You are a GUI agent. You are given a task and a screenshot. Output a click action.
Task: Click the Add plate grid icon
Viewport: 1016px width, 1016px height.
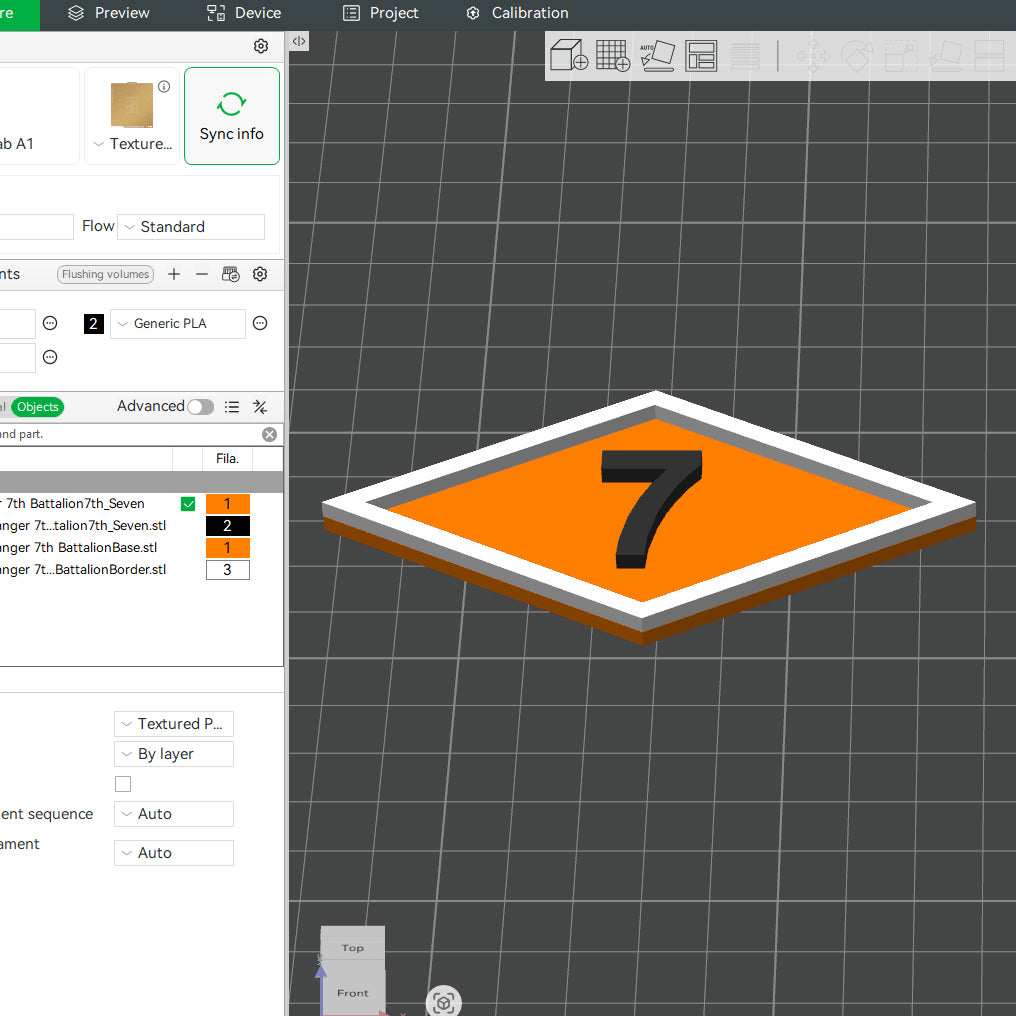(x=612, y=55)
